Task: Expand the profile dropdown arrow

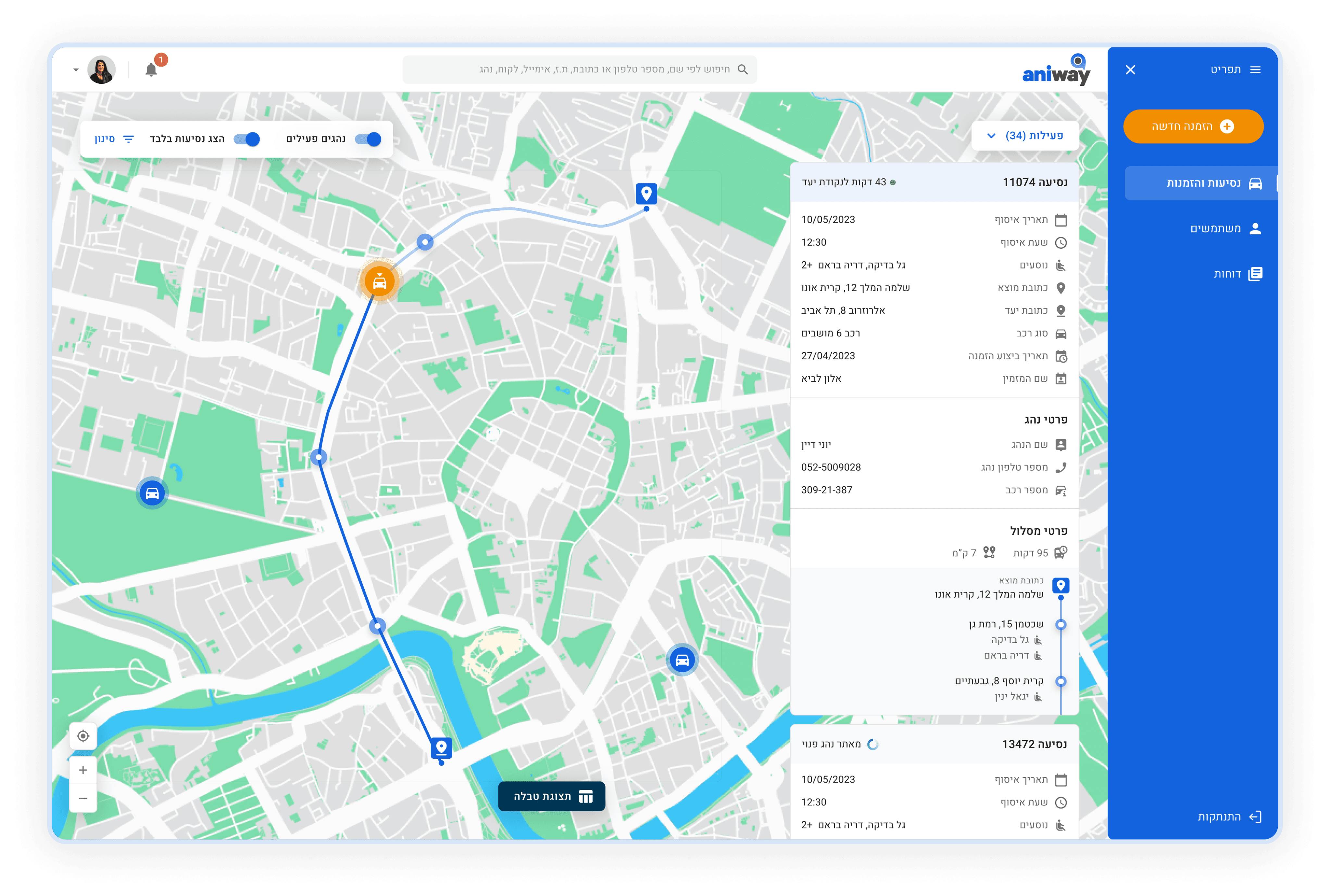Action: [x=75, y=70]
